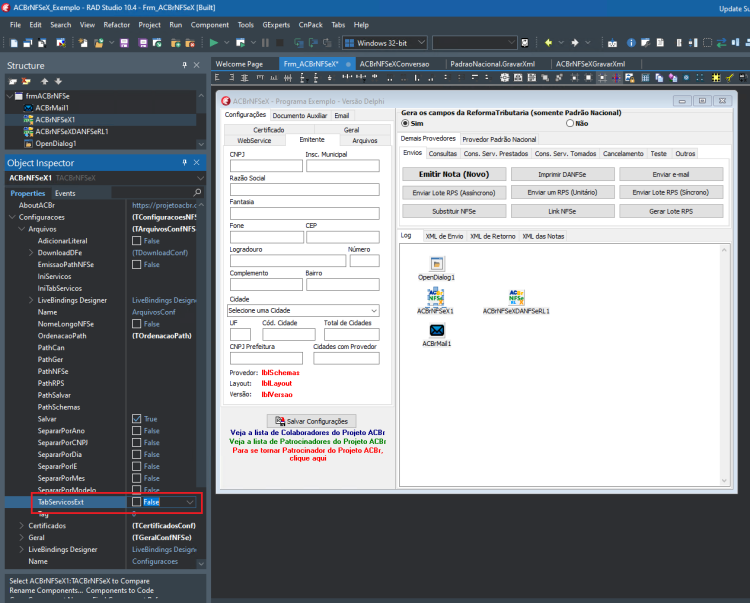This screenshot has width=750, height=603.
Task: Open the GExperts menu
Action: 276,25
